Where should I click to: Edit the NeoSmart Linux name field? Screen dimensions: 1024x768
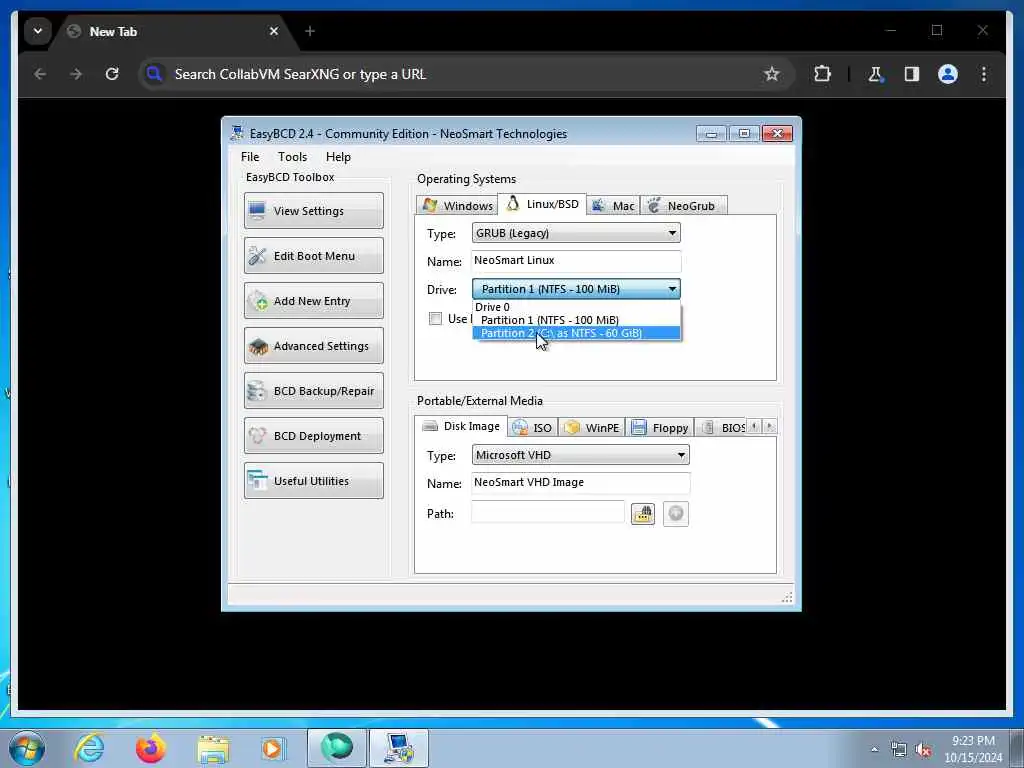576,261
